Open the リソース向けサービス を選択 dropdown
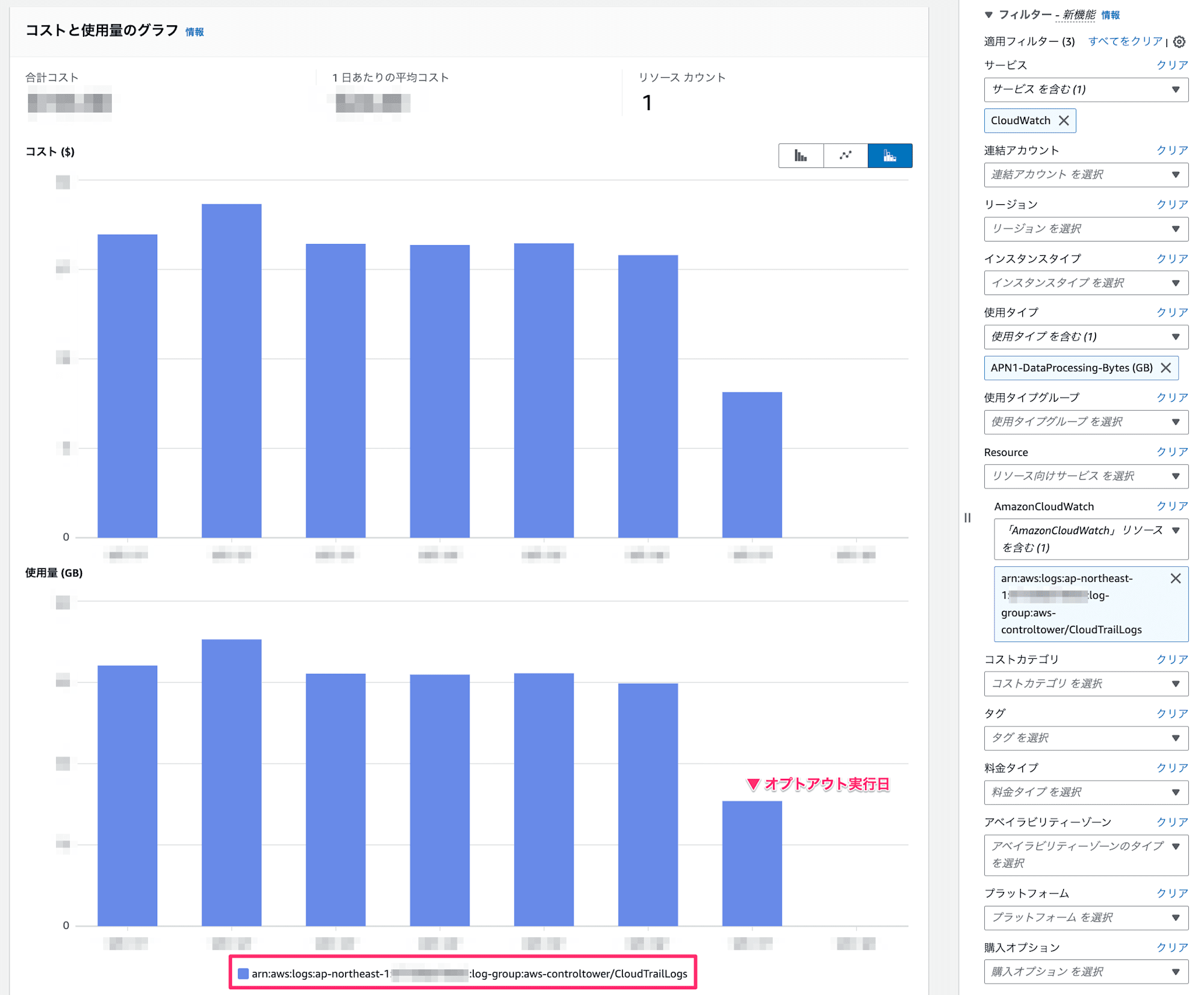 point(1086,476)
